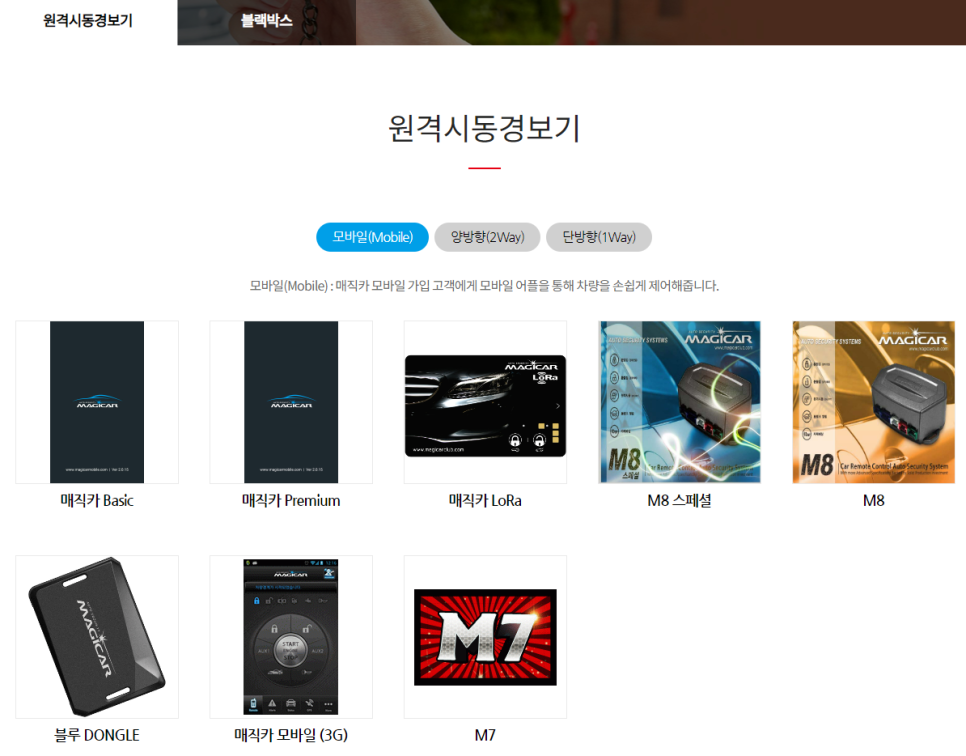966x756 pixels.
Task: Select the 양방향(2Way) filter button
Action: [487, 237]
